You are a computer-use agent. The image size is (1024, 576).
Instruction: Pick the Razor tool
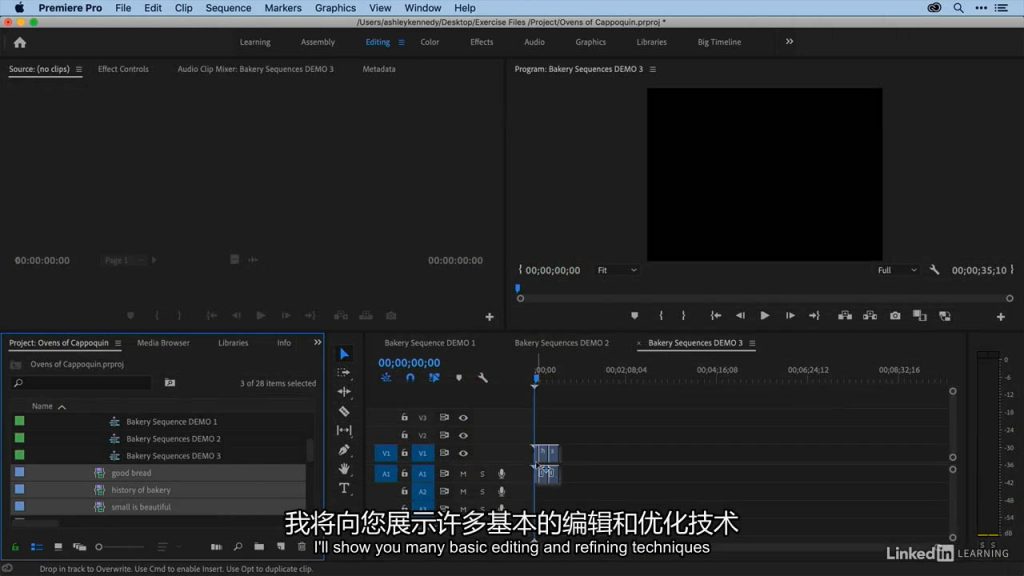344,411
